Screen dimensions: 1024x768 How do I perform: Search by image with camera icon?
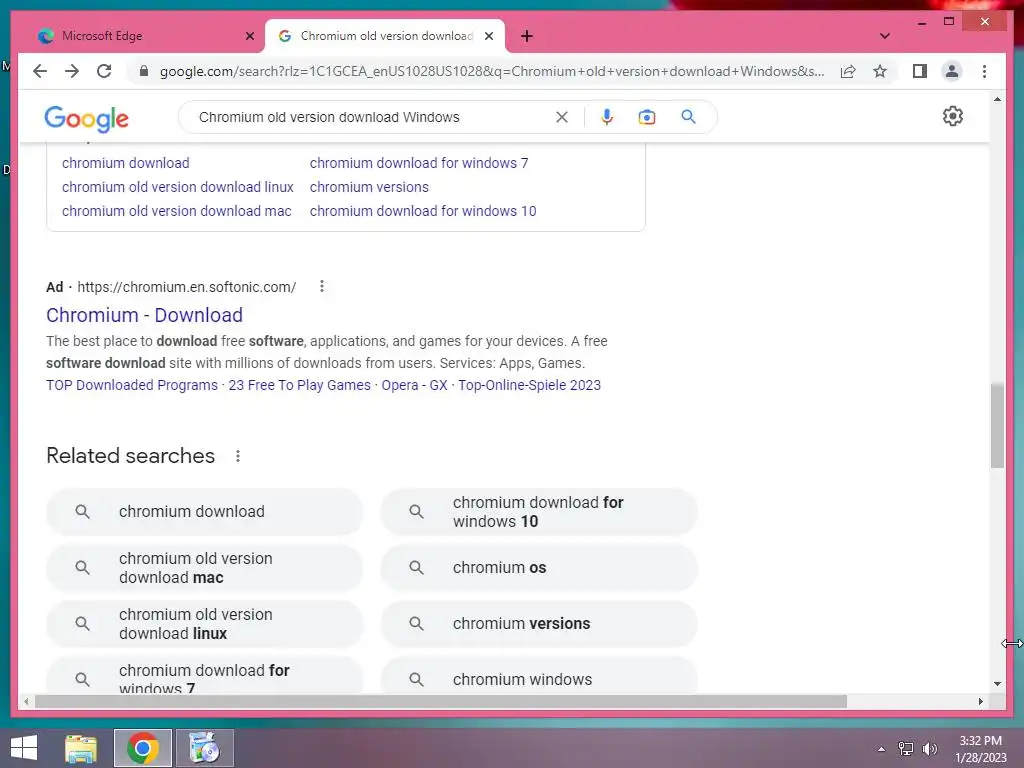coord(647,117)
